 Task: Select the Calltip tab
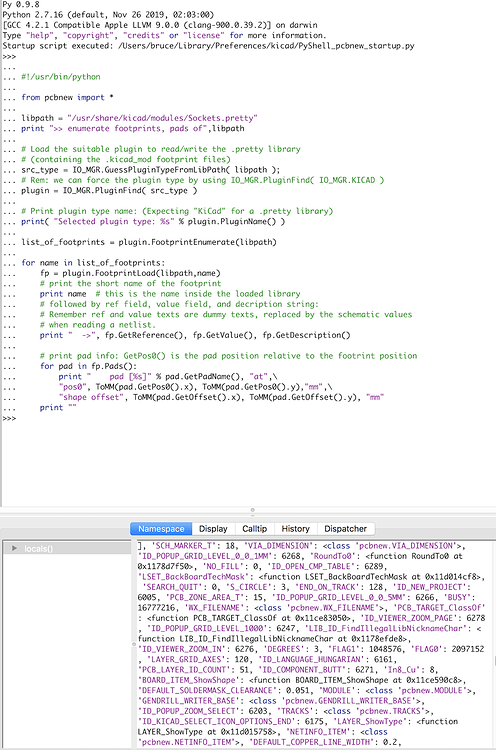click(x=254, y=529)
